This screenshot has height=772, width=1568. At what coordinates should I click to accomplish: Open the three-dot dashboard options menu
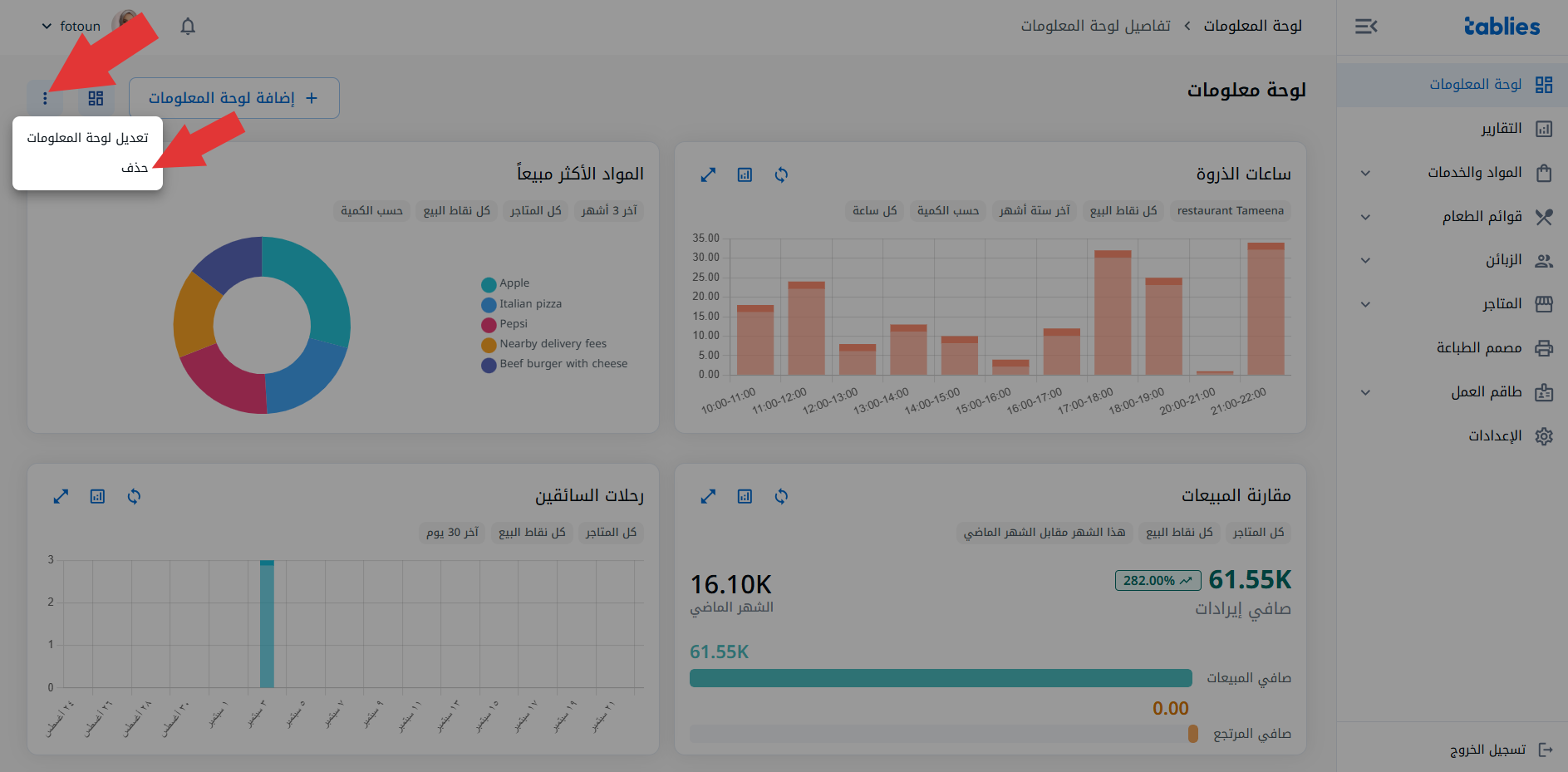(45, 99)
